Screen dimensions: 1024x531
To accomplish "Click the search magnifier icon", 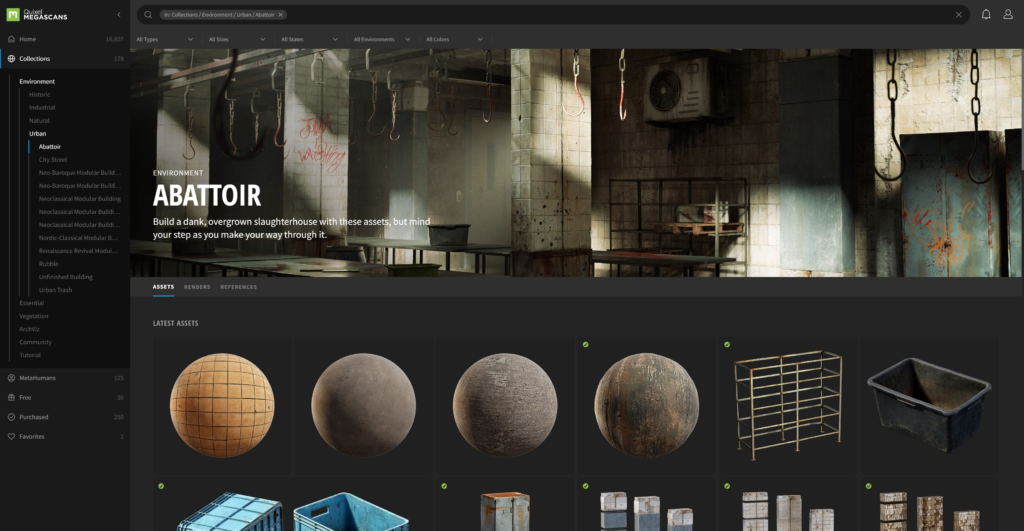I will tap(148, 14).
